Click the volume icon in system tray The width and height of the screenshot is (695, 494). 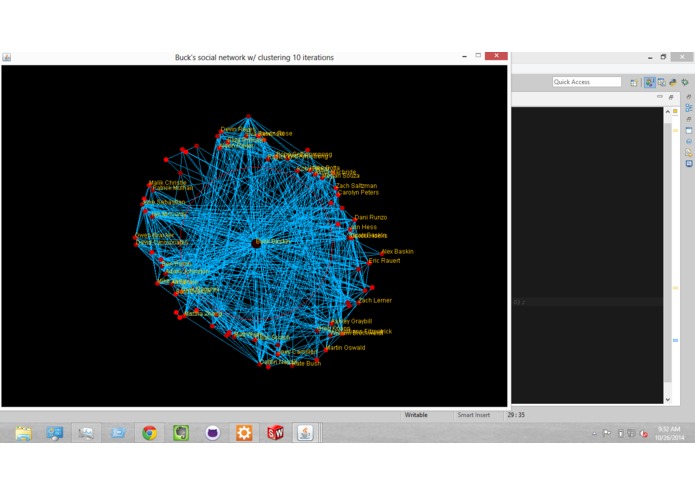(x=644, y=433)
